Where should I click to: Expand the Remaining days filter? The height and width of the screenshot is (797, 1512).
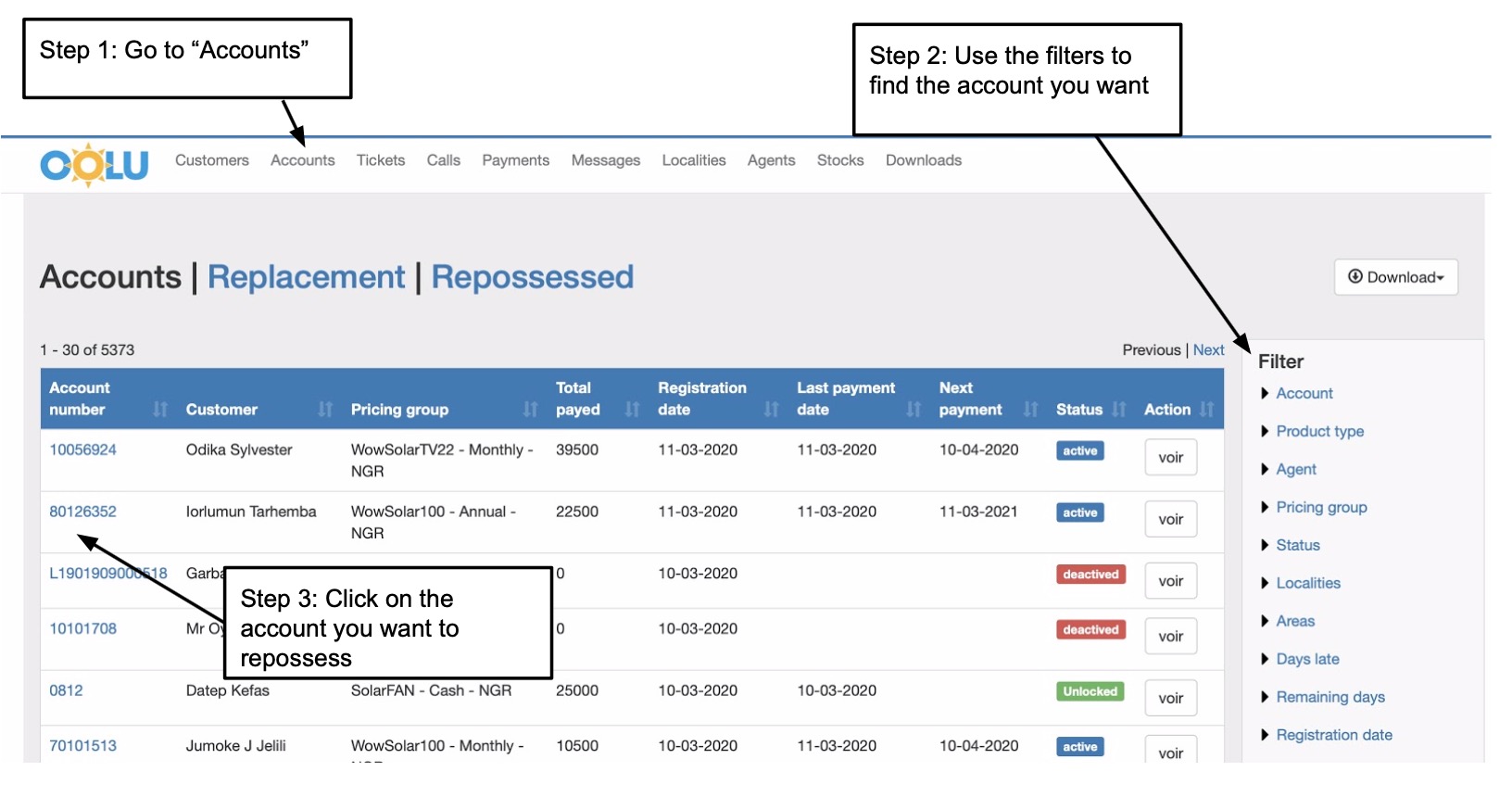tap(1329, 698)
